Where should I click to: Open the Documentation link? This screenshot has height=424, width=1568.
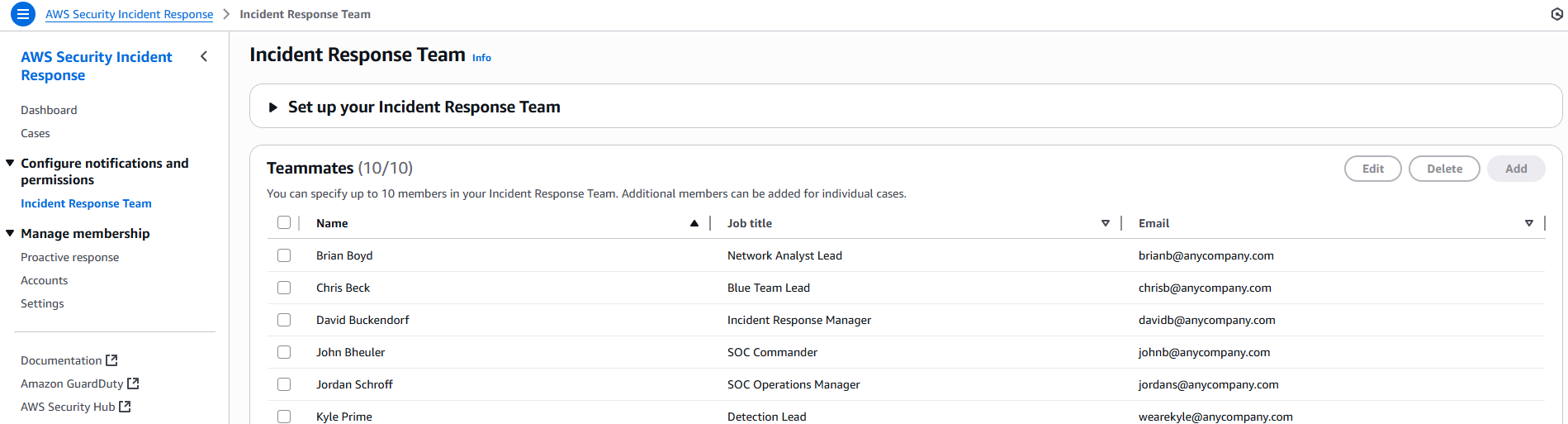click(x=61, y=360)
